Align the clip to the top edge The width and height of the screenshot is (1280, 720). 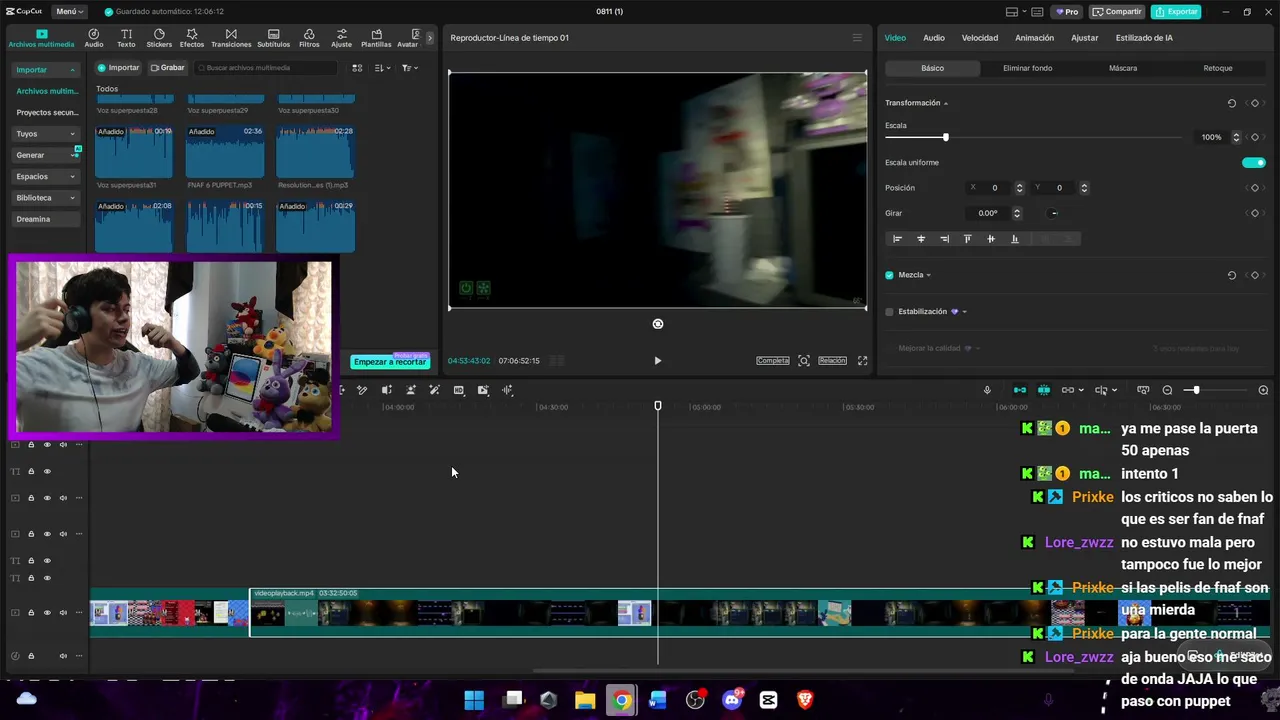pyautogui.click(x=967, y=239)
